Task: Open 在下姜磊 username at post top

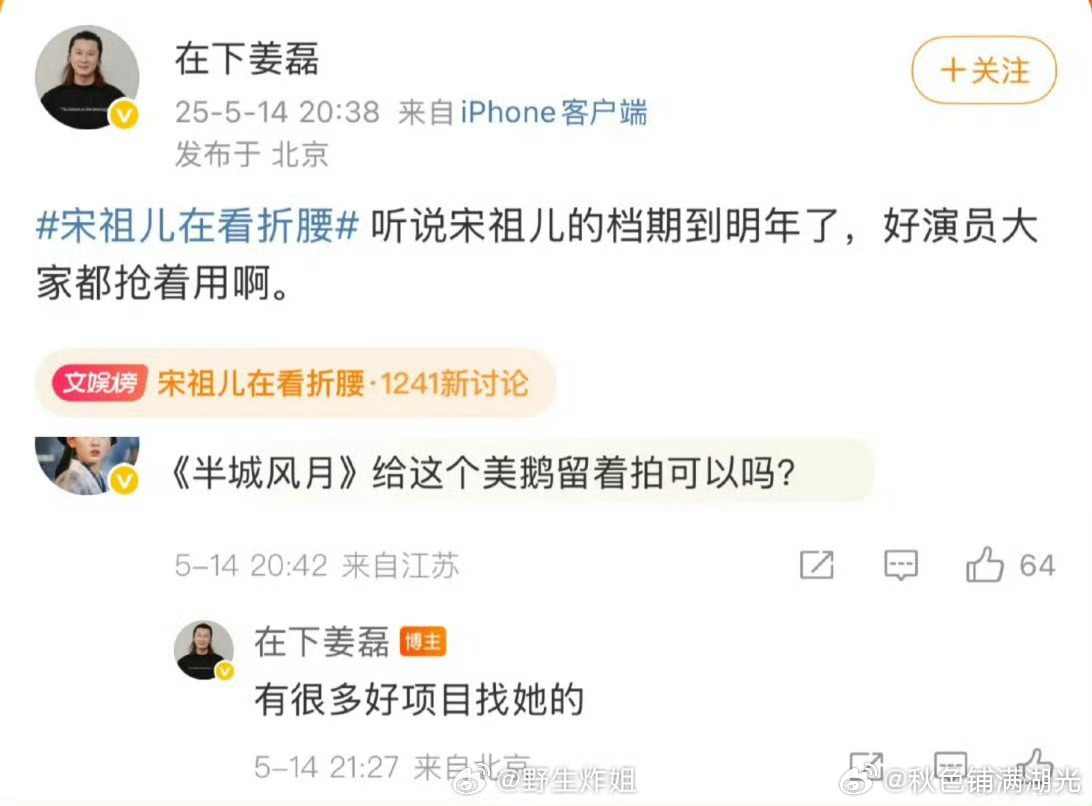Action: coord(247,59)
